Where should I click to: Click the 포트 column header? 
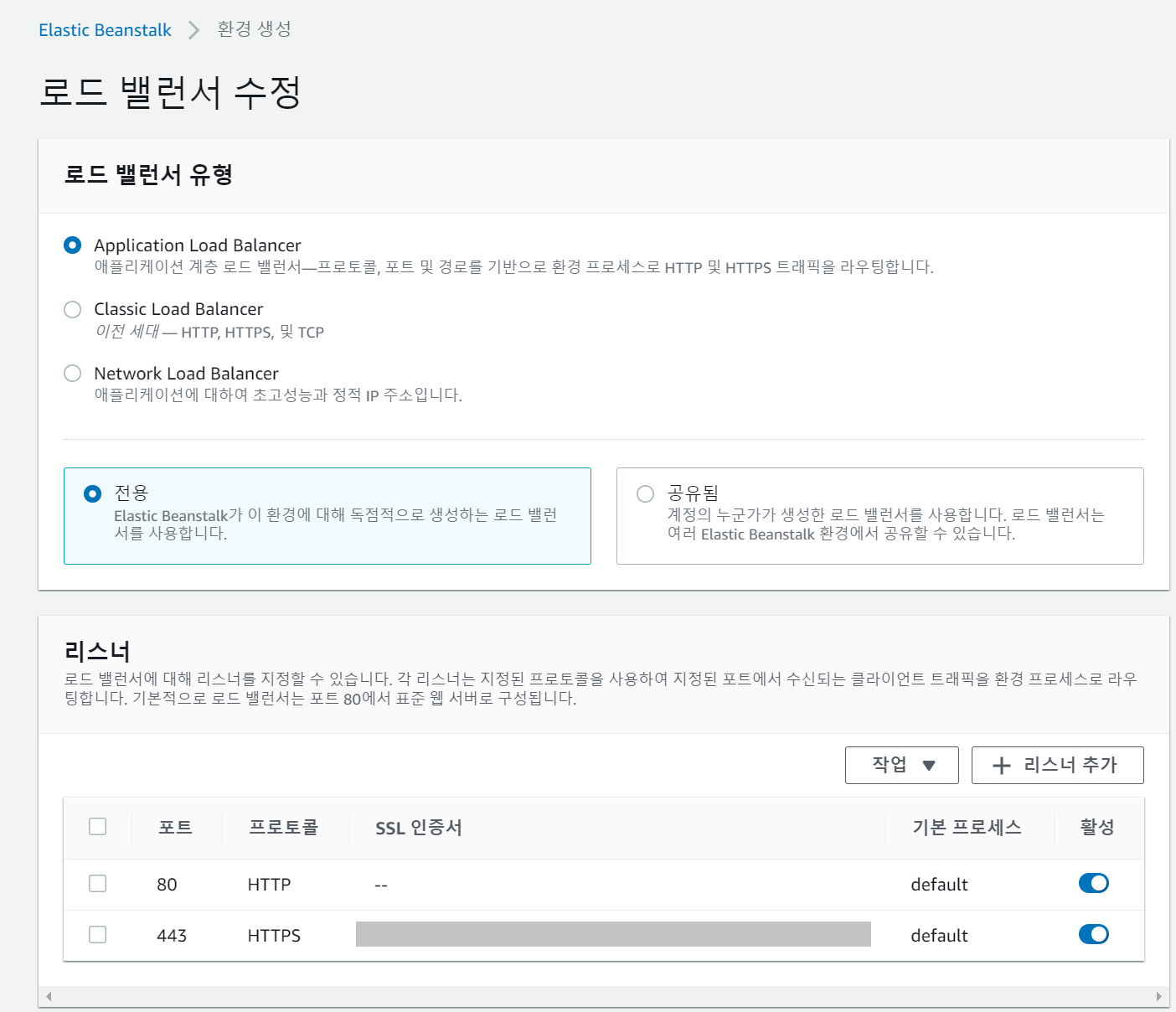coord(176,828)
